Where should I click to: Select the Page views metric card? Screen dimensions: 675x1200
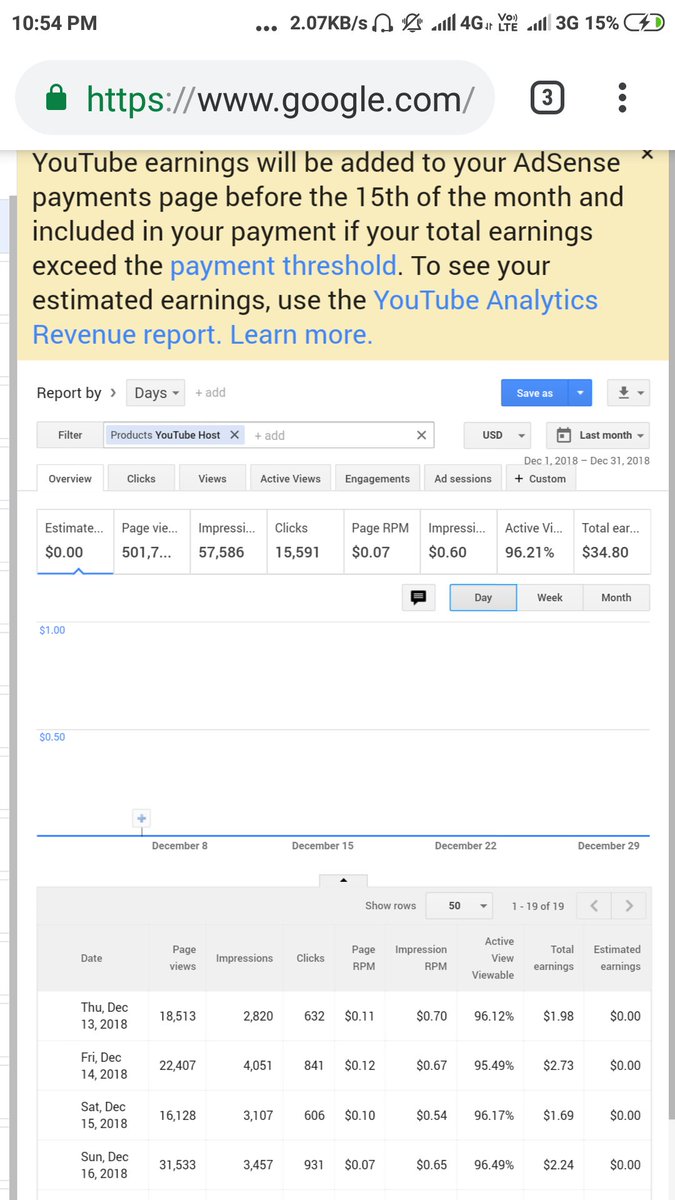point(152,540)
